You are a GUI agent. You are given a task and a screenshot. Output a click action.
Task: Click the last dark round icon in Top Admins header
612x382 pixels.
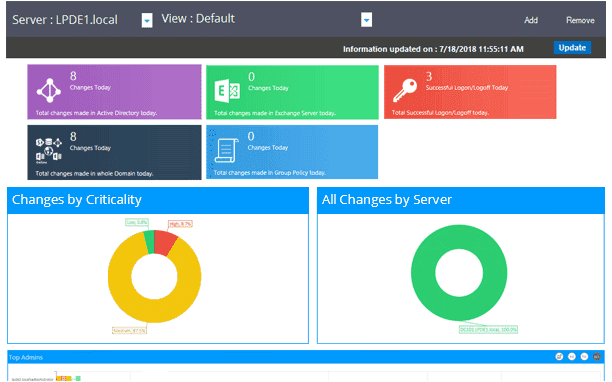tap(597, 357)
